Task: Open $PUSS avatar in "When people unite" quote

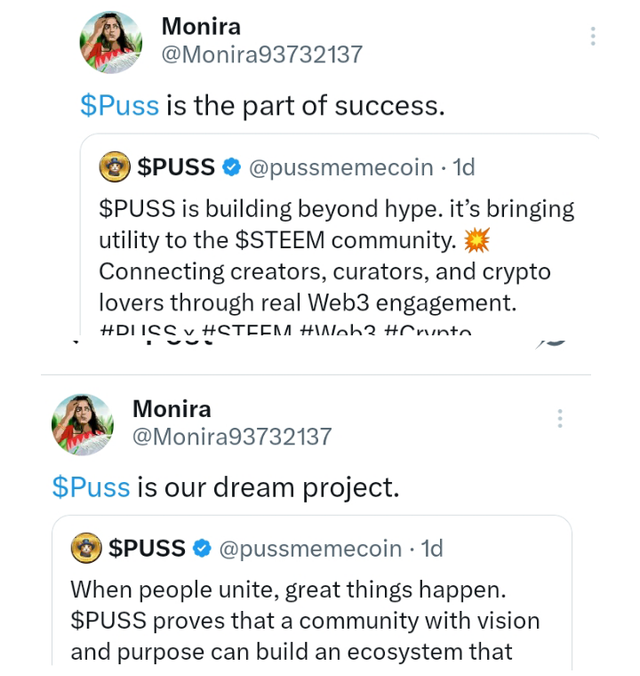Action: pyautogui.click(x=86, y=548)
